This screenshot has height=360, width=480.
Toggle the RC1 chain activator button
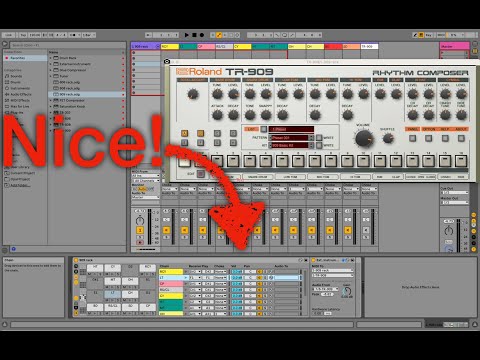tap(260, 272)
